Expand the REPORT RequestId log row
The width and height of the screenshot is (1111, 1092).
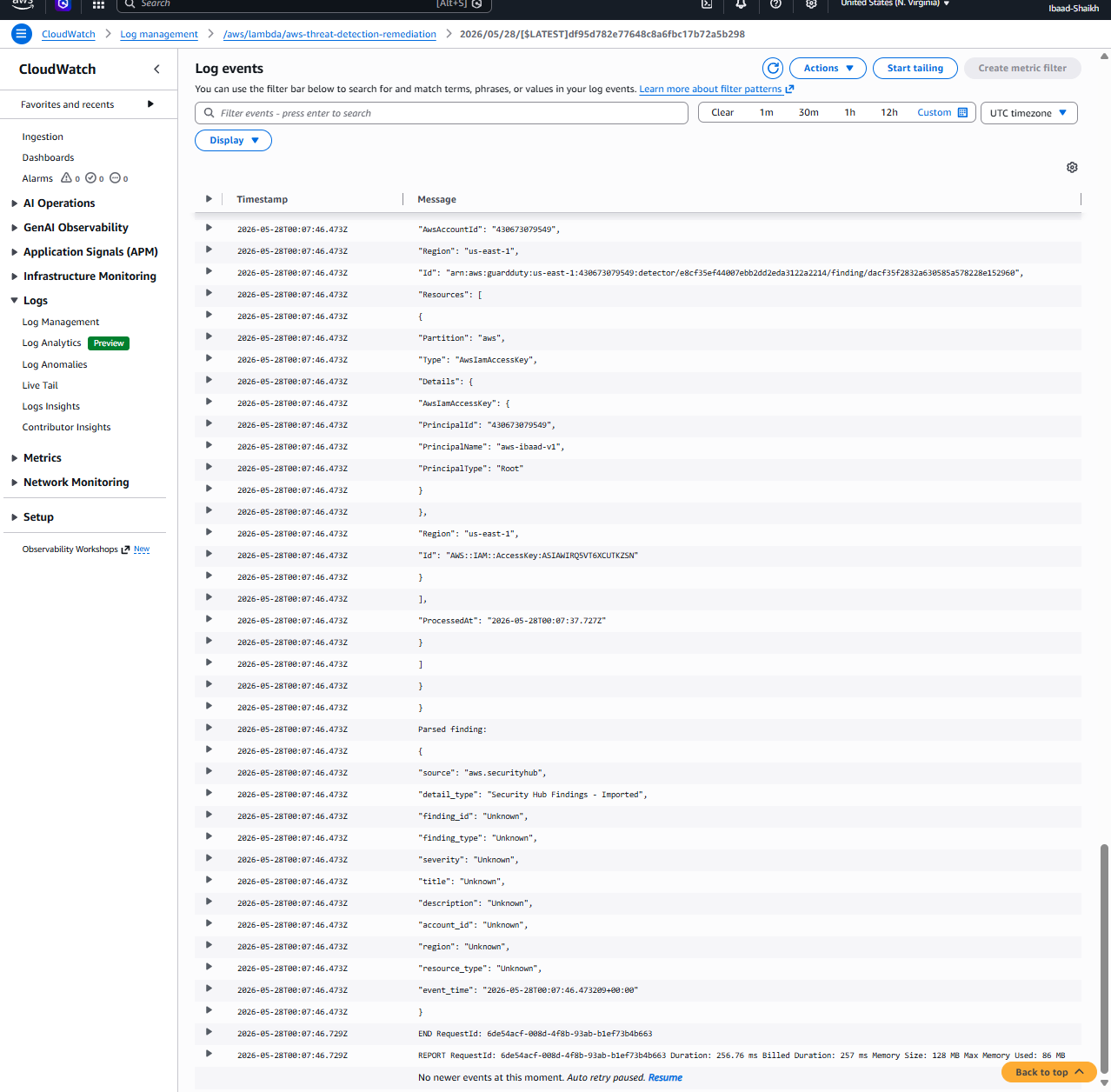tap(209, 1054)
